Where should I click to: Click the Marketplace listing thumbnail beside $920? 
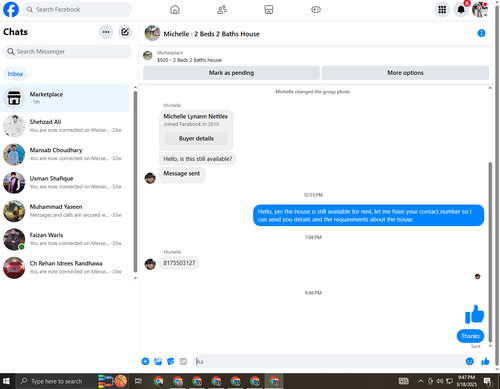148,55
